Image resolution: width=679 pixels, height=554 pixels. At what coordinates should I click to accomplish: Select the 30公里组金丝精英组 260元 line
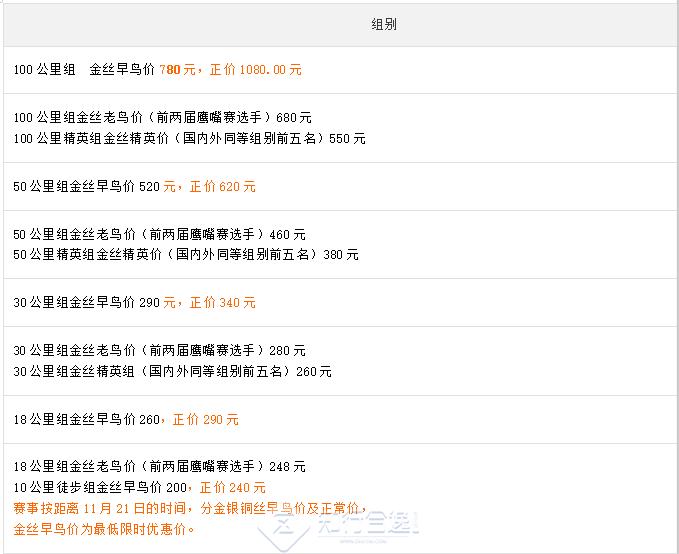coord(173,372)
